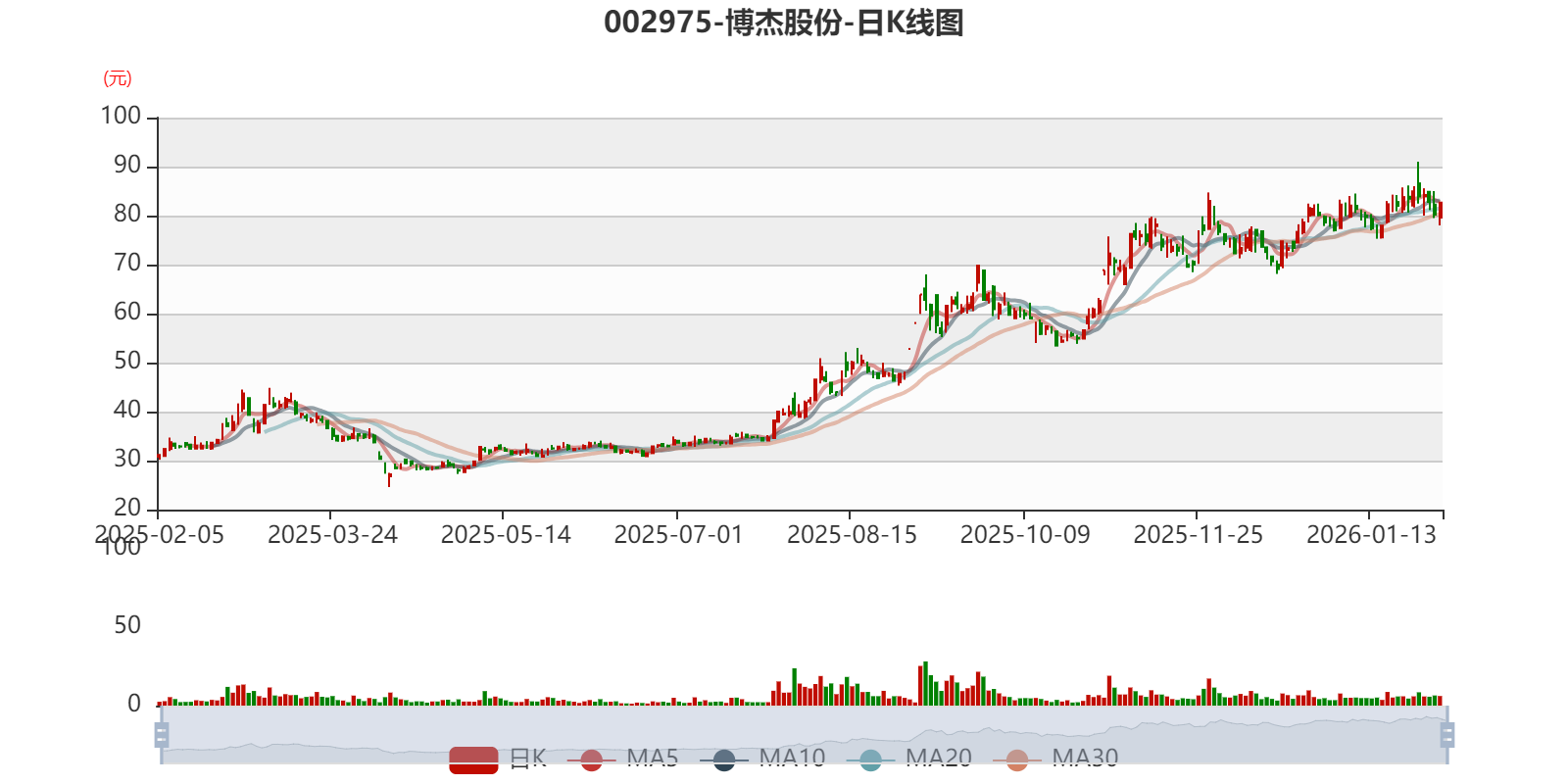
Task: Click the 30 price axis label
Action: (x=127, y=459)
